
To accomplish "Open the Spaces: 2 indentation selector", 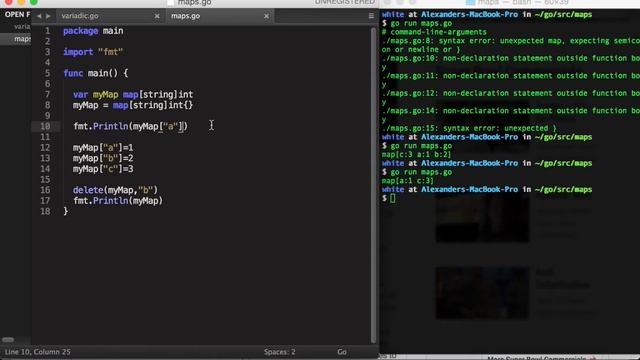I will click(x=280, y=352).
